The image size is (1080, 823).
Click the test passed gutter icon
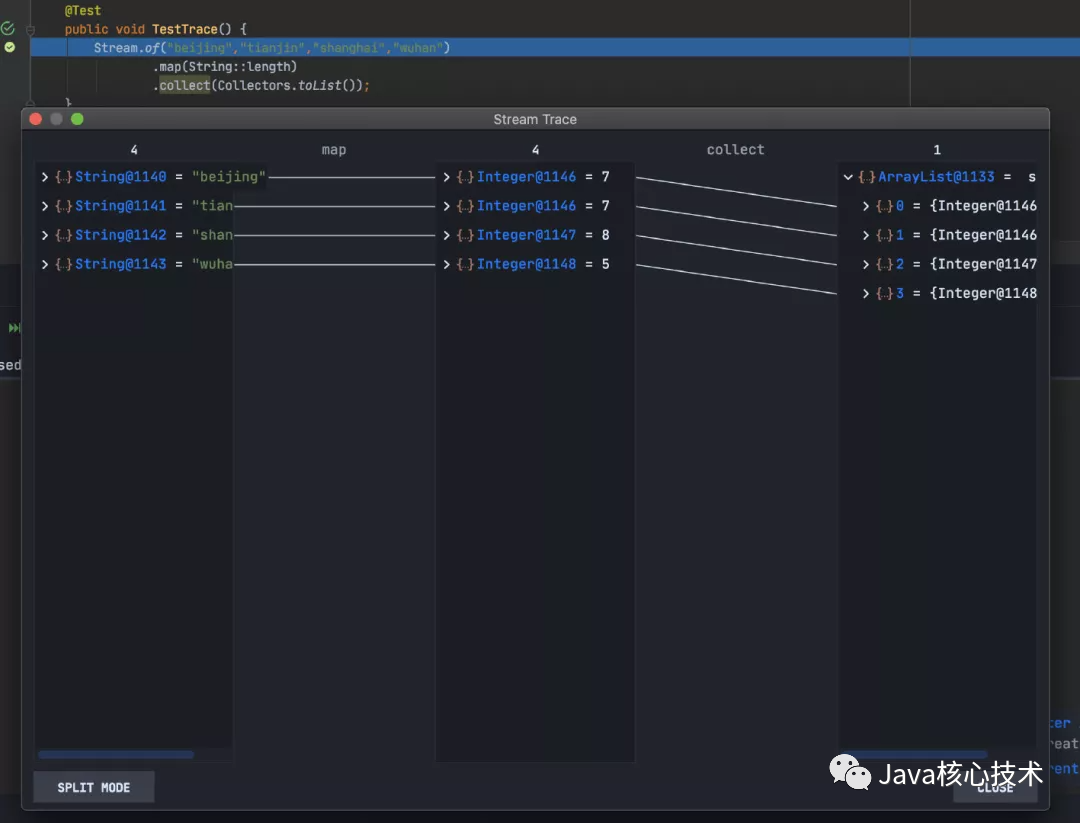point(8,28)
